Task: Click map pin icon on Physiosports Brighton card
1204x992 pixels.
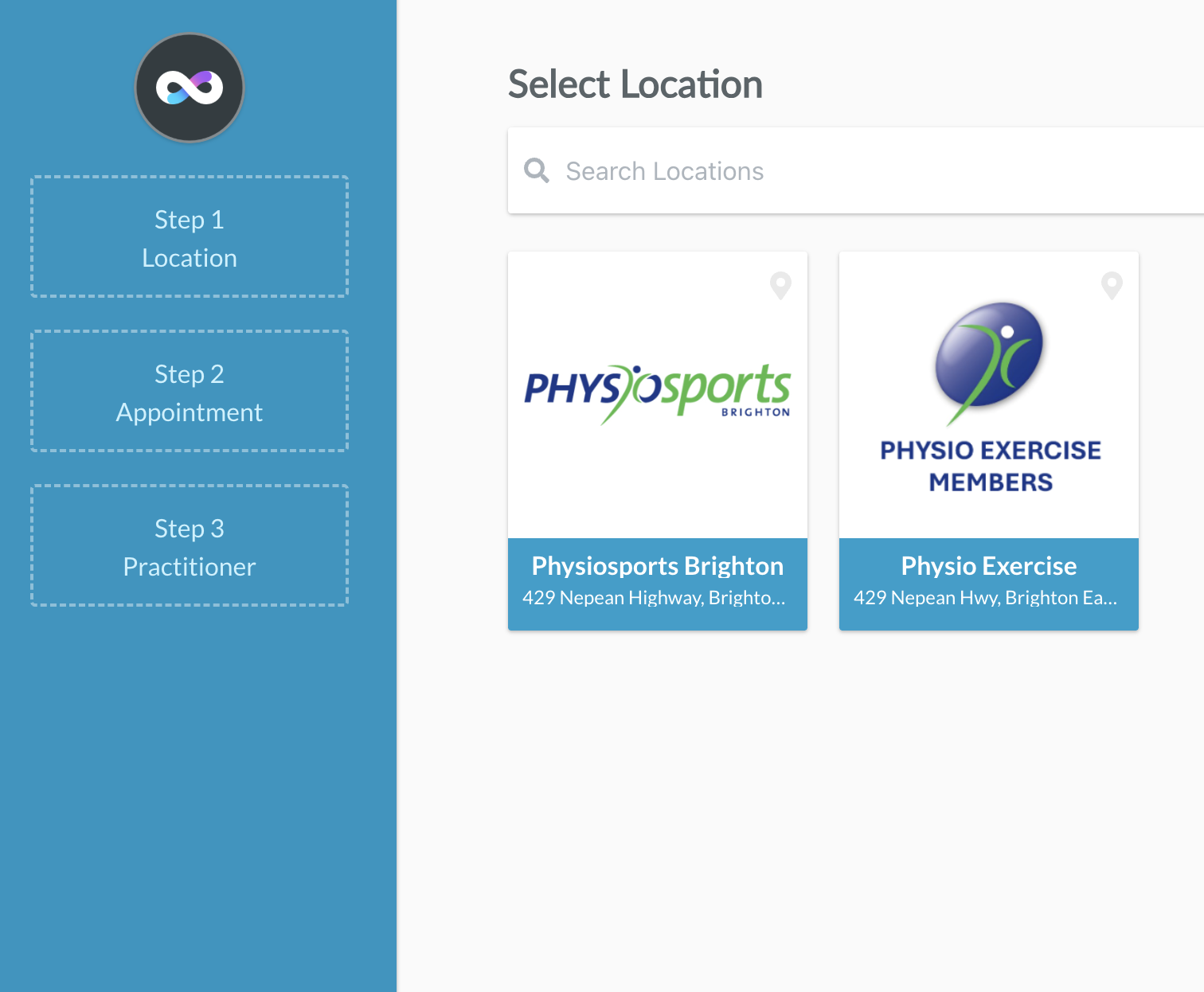Action: click(x=780, y=285)
